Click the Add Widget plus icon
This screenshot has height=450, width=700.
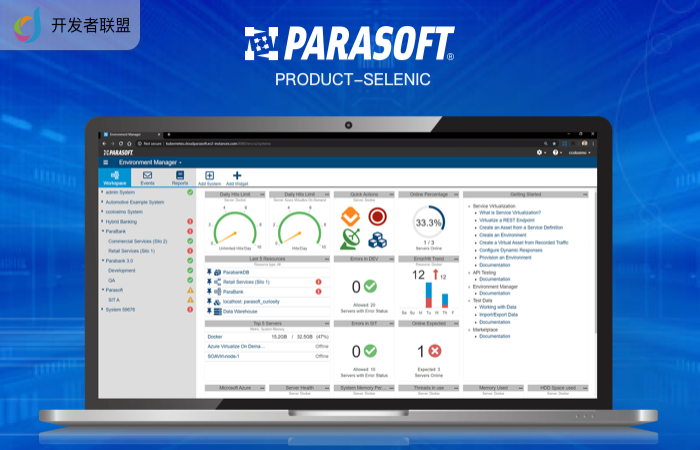point(237,178)
